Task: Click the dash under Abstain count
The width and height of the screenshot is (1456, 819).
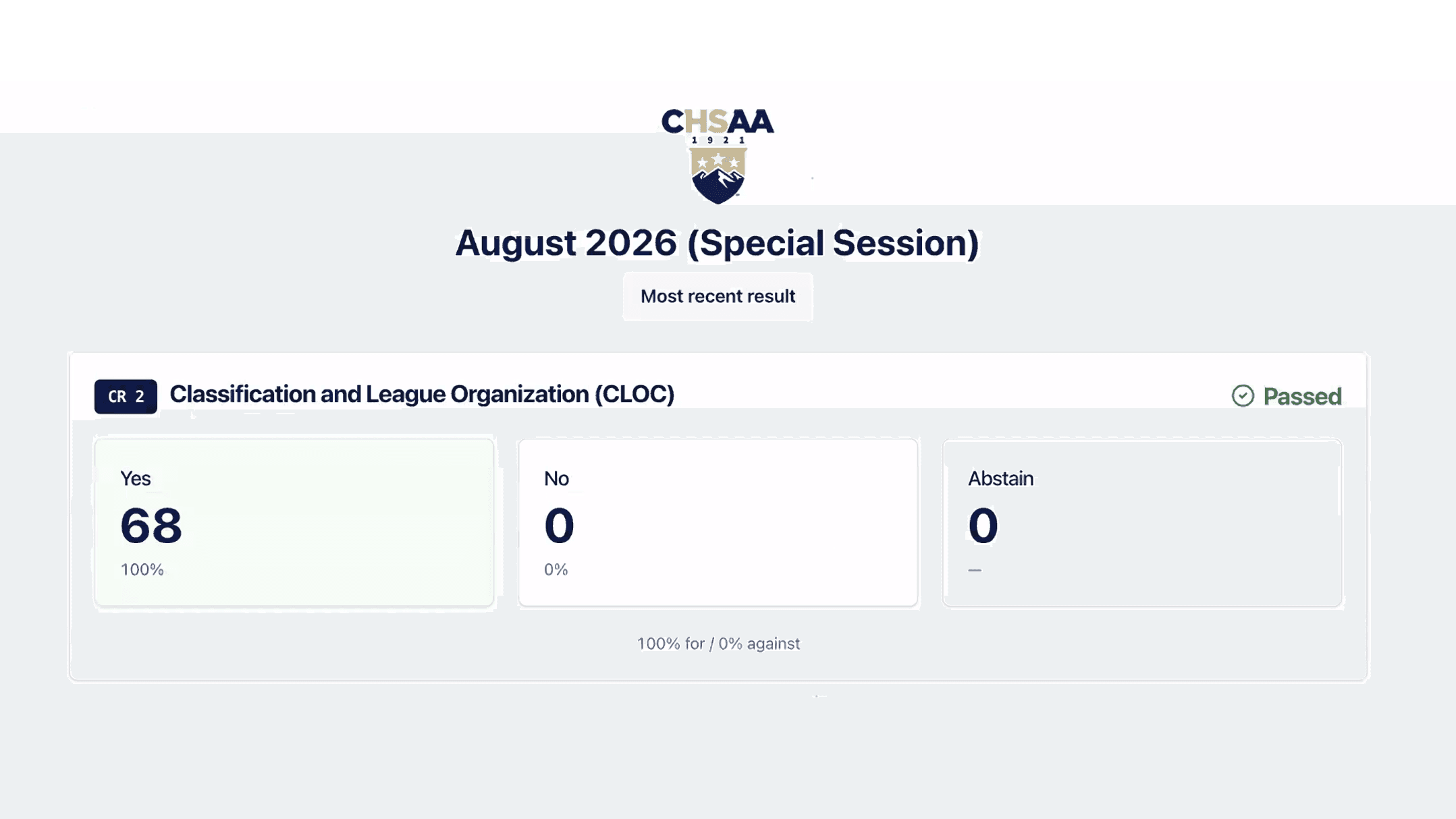Action: click(975, 570)
